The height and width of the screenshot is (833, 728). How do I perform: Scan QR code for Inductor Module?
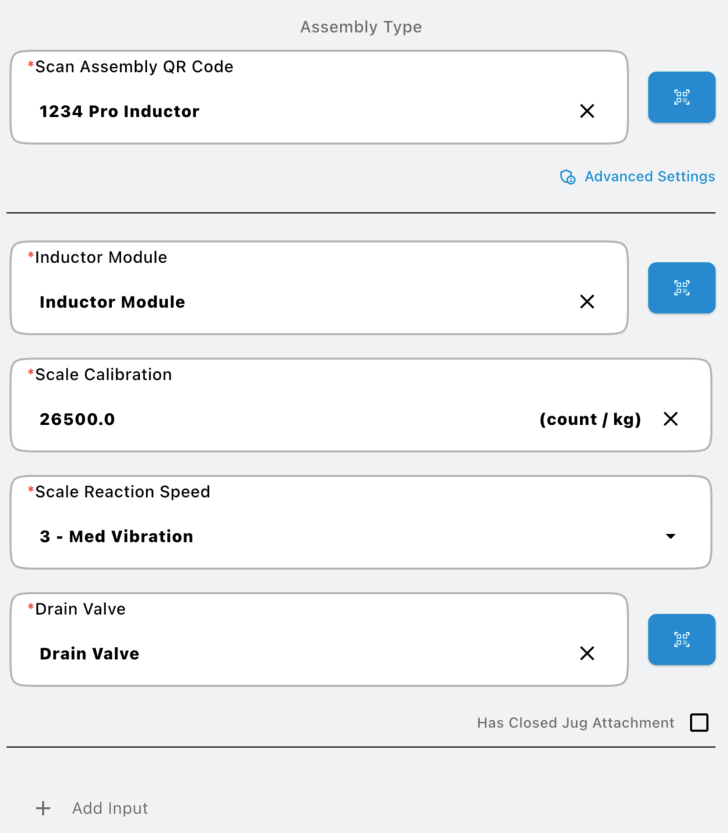coord(681,288)
